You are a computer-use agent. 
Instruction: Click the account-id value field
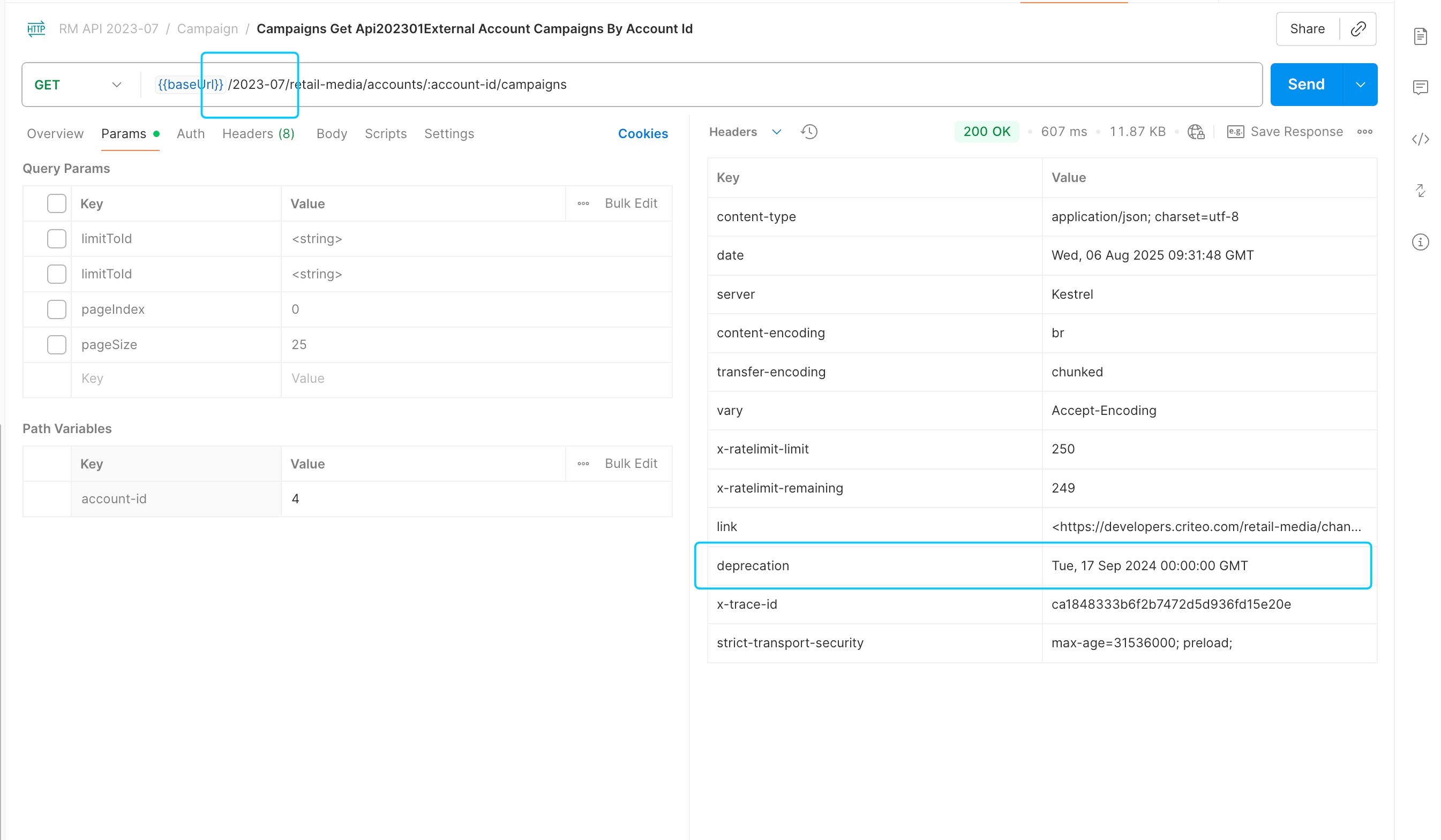[x=476, y=499]
